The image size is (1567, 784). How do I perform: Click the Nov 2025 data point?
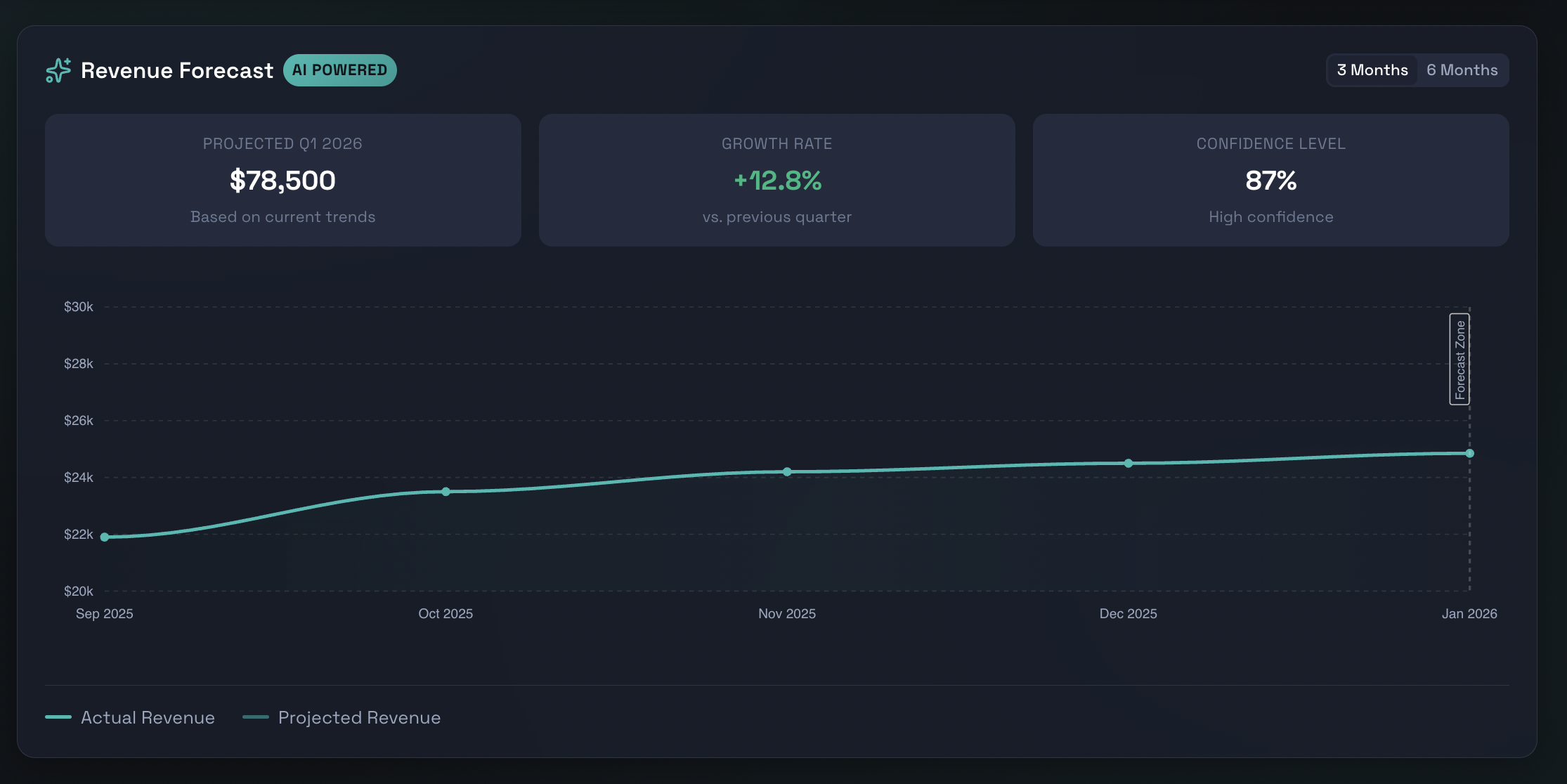pyautogui.click(x=787, y=471)
